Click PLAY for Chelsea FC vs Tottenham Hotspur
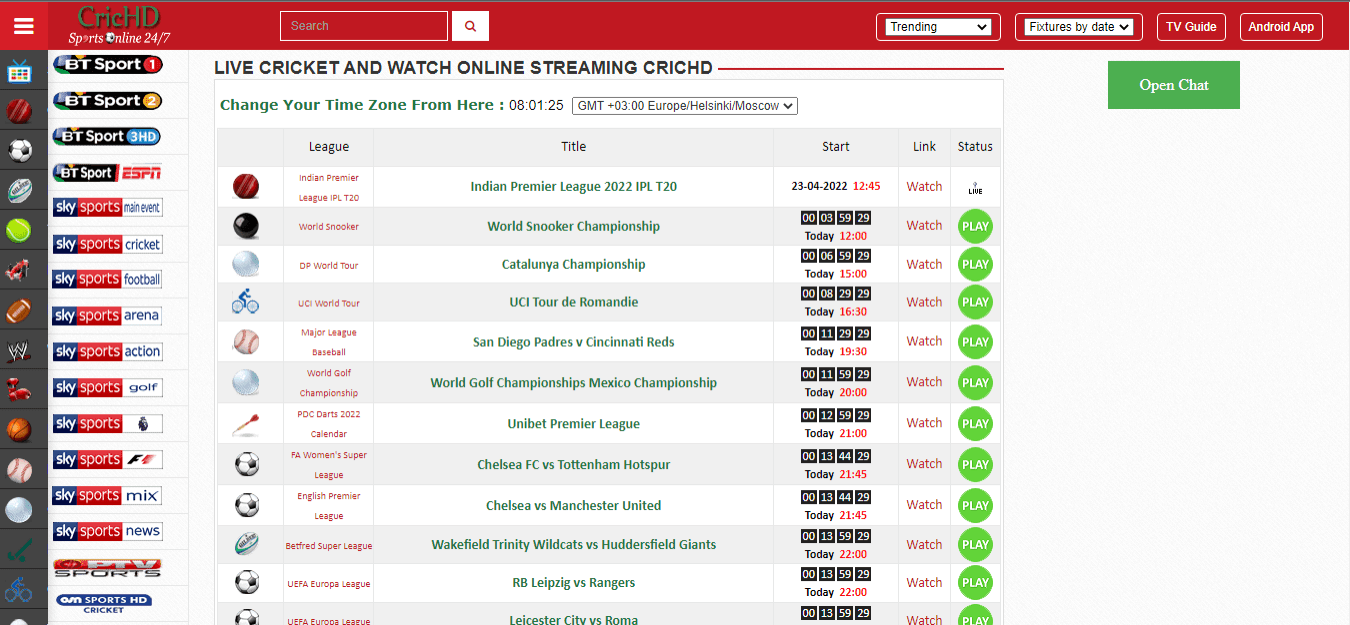 pos(975,465)
